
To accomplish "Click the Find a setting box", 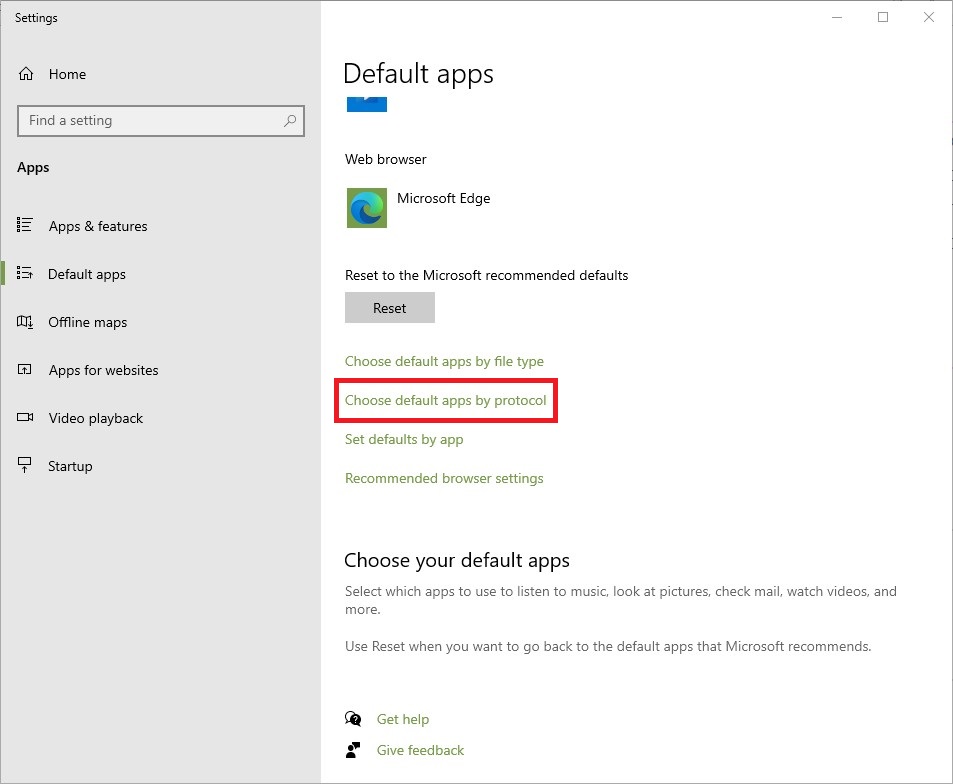I will point(160,121).
